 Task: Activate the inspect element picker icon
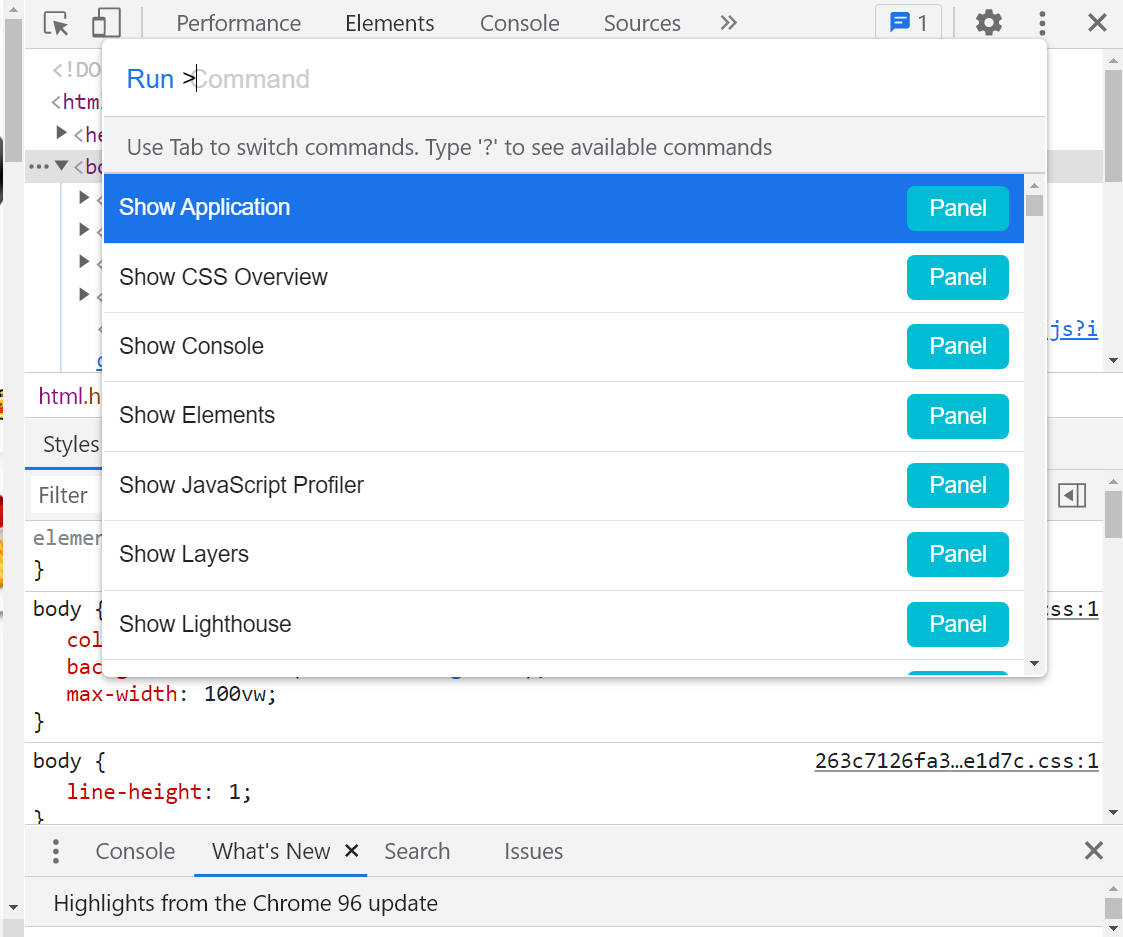56,24
